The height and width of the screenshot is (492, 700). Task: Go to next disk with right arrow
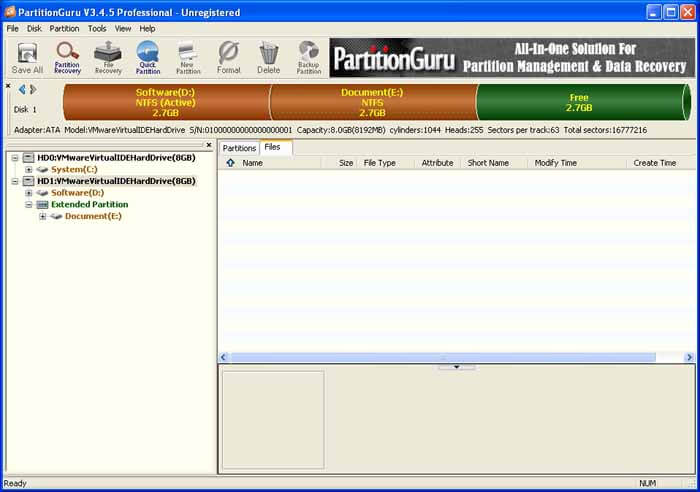33,90
